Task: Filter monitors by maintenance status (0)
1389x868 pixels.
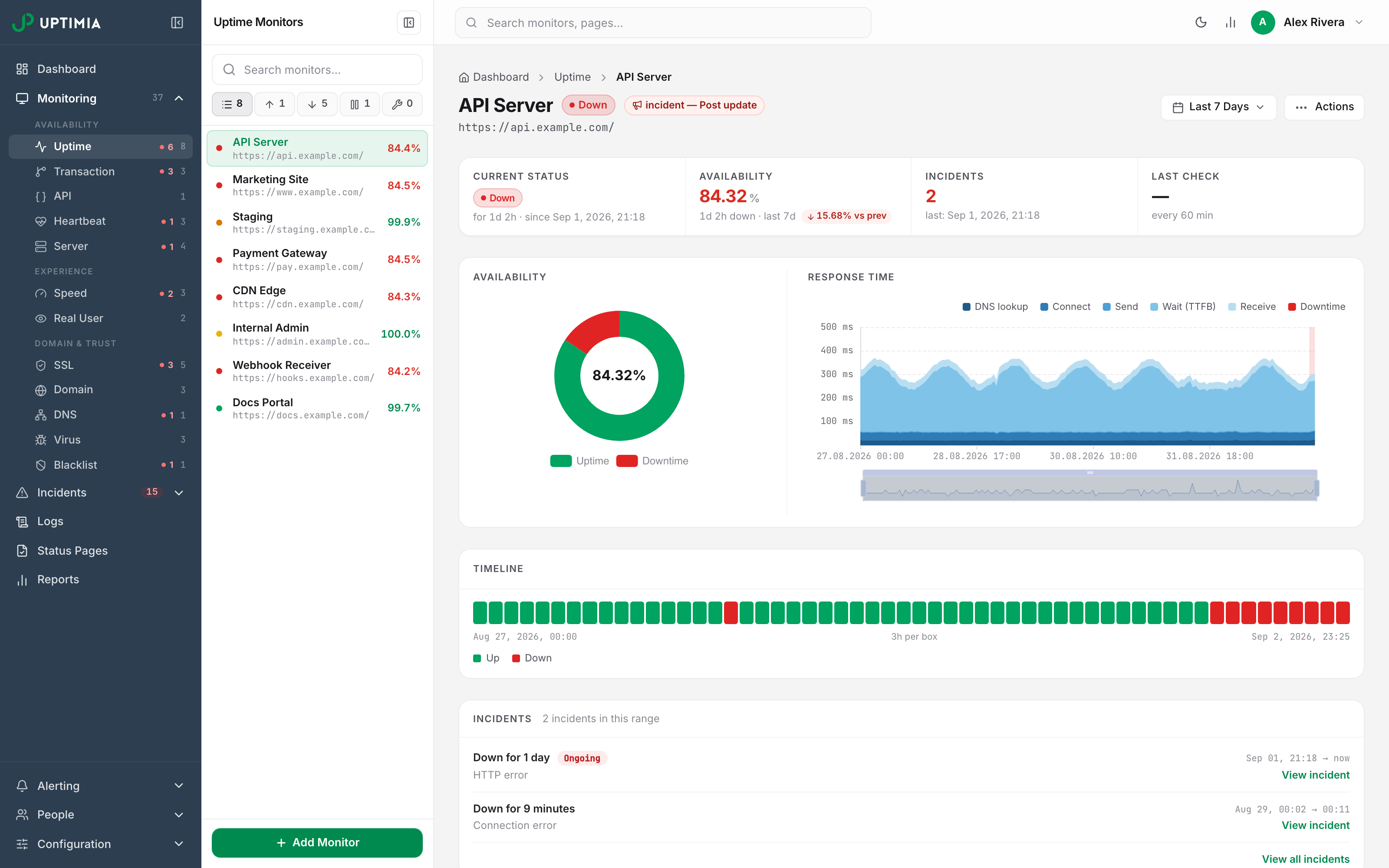Action: (x=402, y=104)
